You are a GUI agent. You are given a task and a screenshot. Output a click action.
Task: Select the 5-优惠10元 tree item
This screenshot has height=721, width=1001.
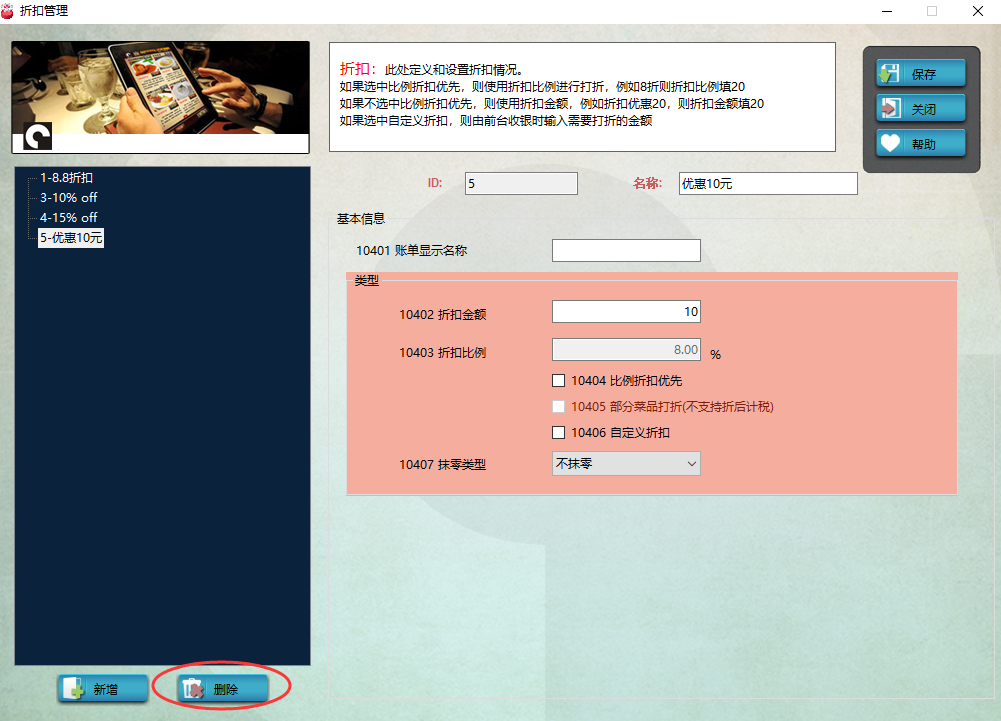tap(71, 238)
